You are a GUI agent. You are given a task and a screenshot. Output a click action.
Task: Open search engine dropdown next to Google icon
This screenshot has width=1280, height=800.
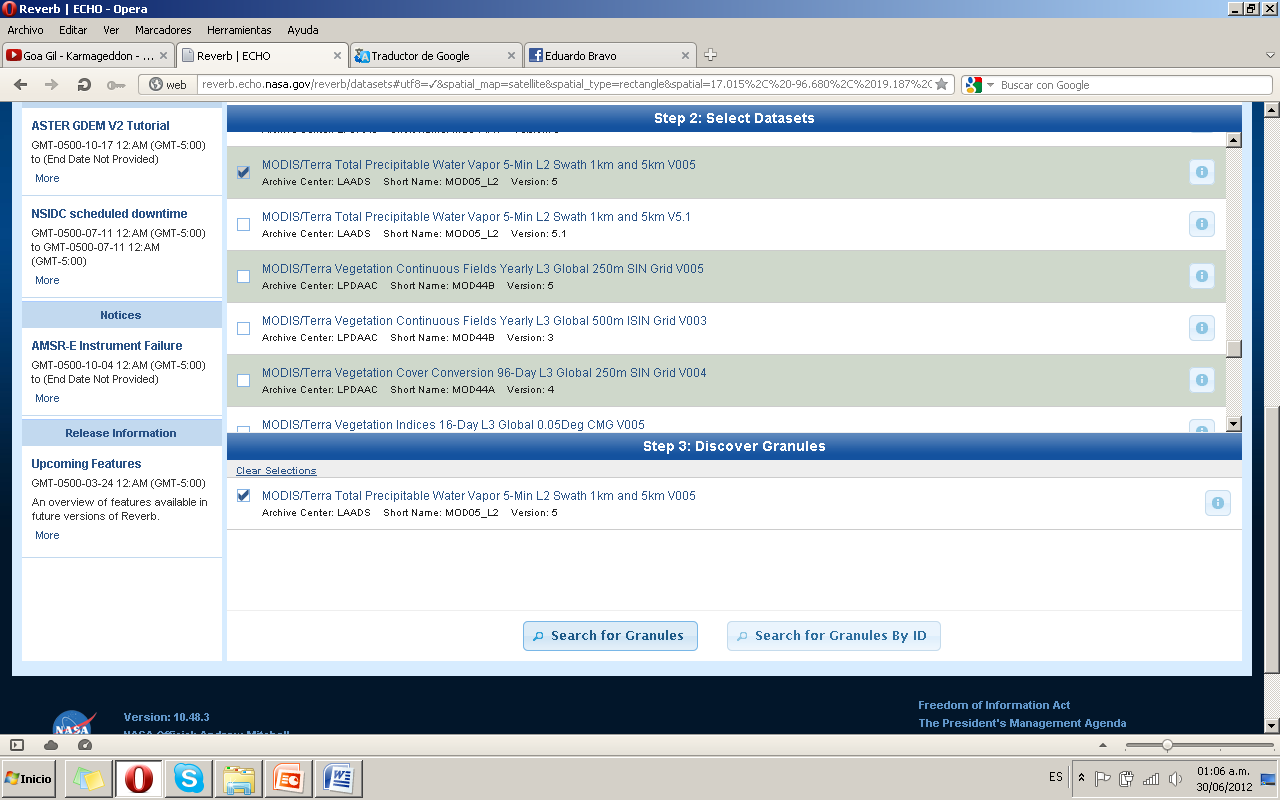[x=990, y=85]
